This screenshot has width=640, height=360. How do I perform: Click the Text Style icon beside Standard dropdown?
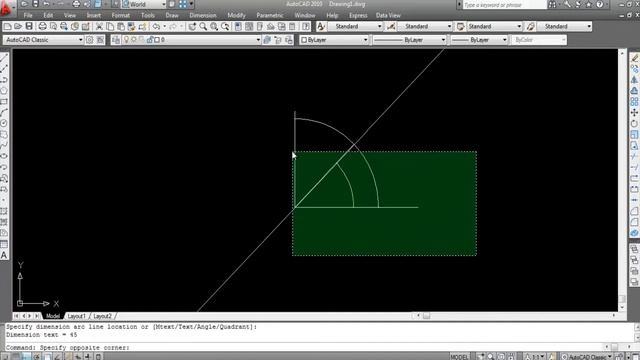(x=321, y=27)
